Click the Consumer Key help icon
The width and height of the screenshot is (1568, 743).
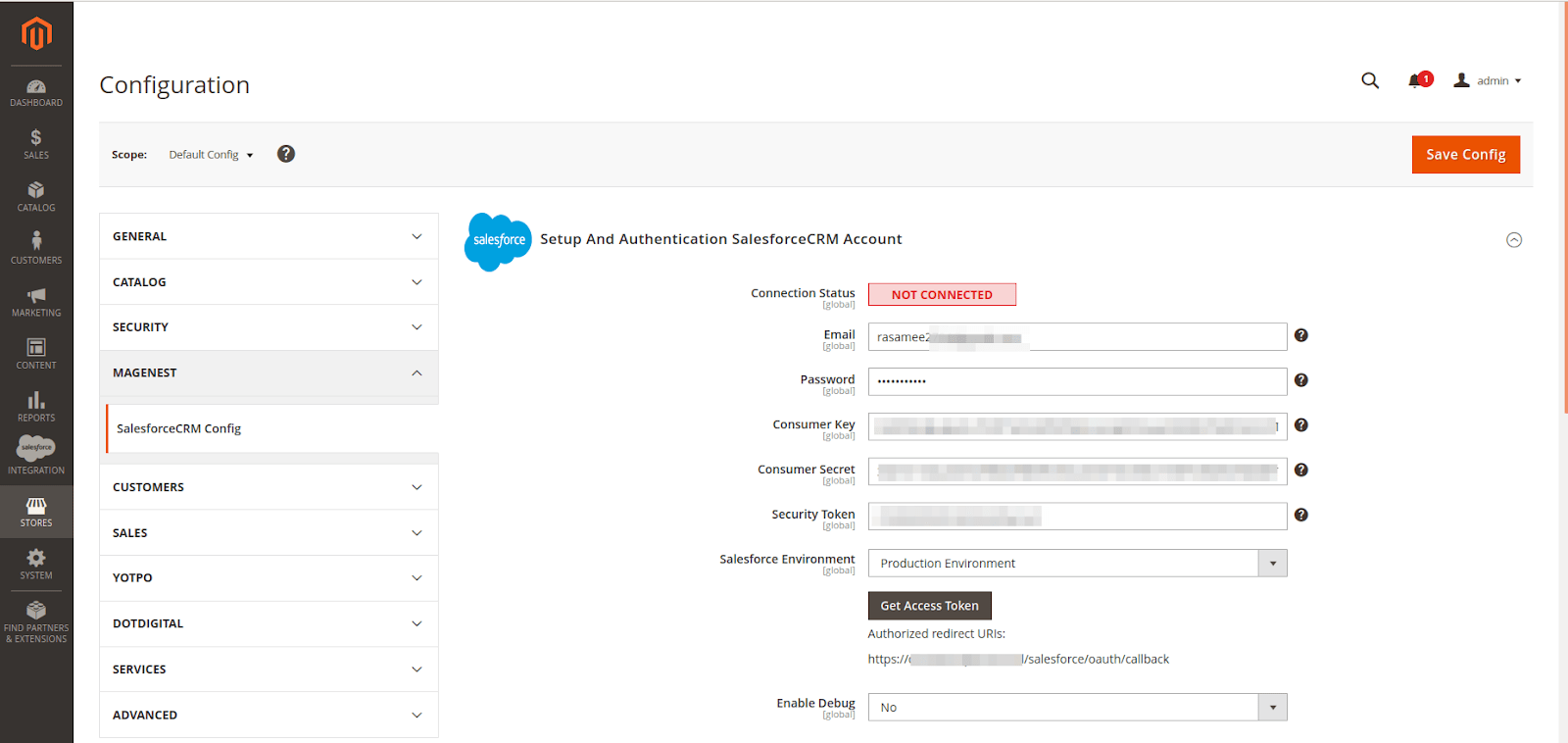[x=1301, y=425]
